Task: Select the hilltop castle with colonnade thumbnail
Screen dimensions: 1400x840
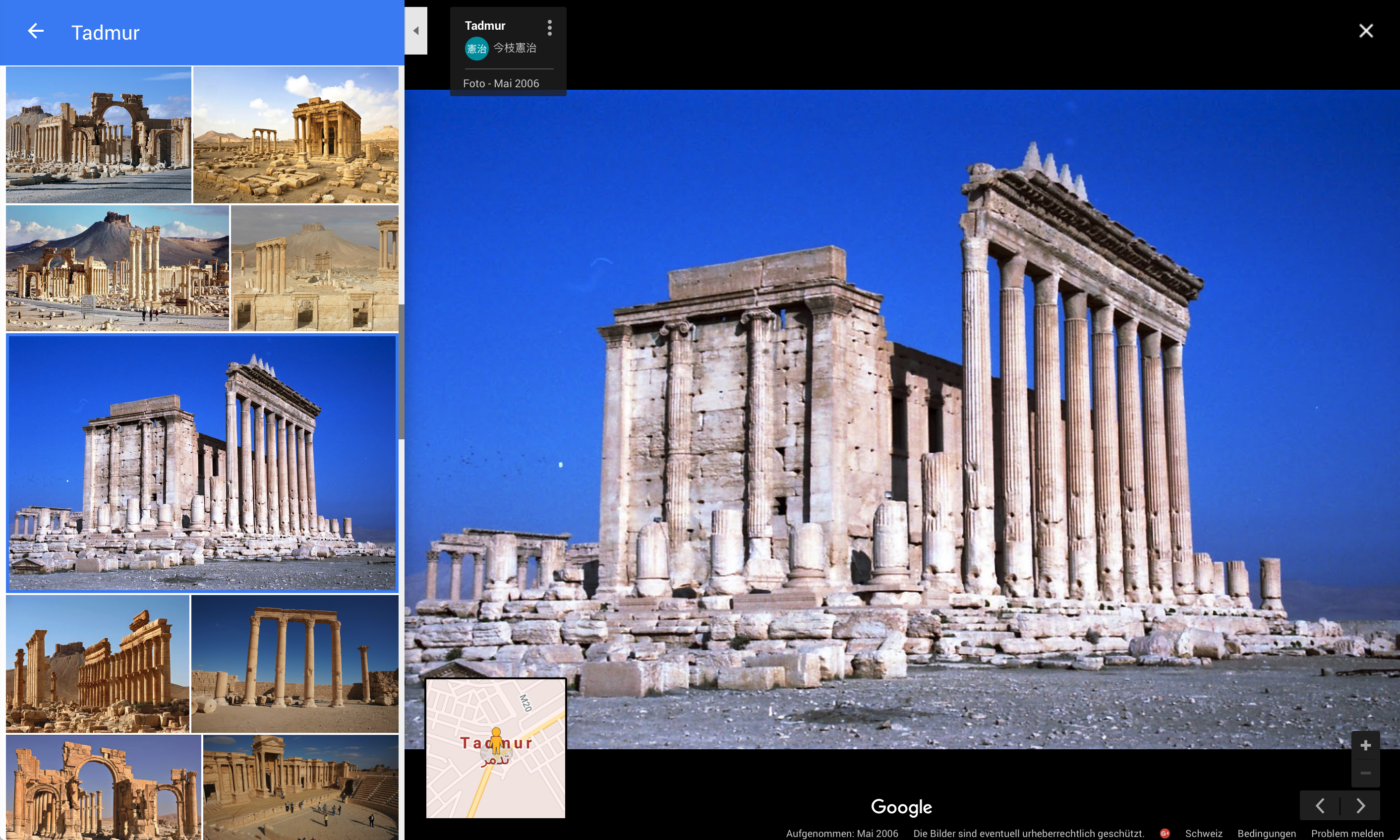Action: 117,268
